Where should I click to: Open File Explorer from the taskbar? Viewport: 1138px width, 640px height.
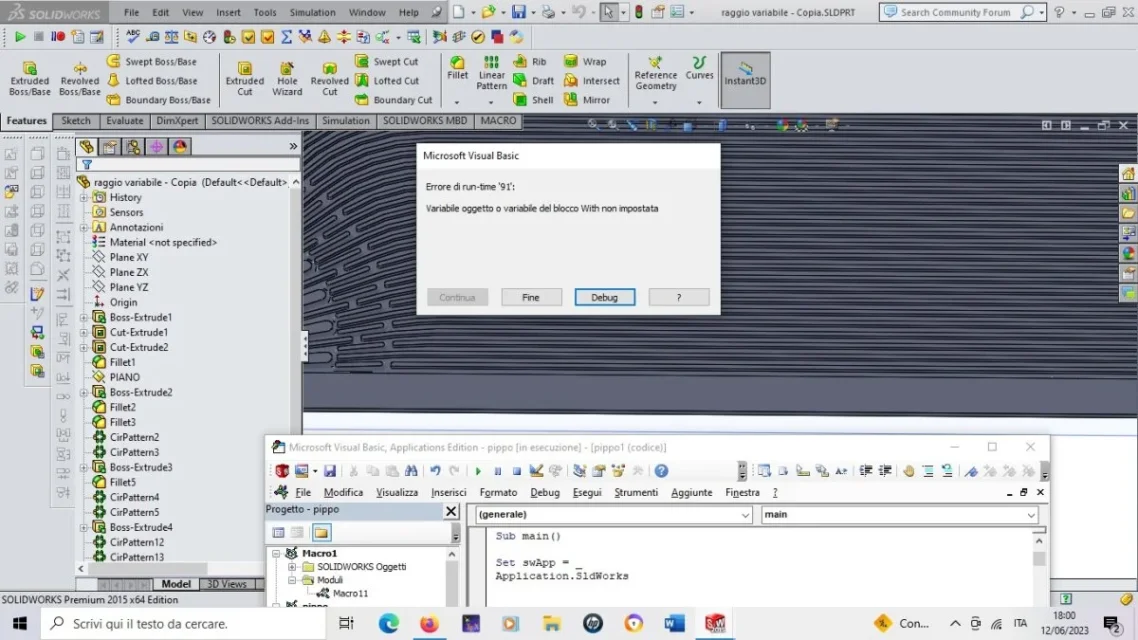point(552,623)
